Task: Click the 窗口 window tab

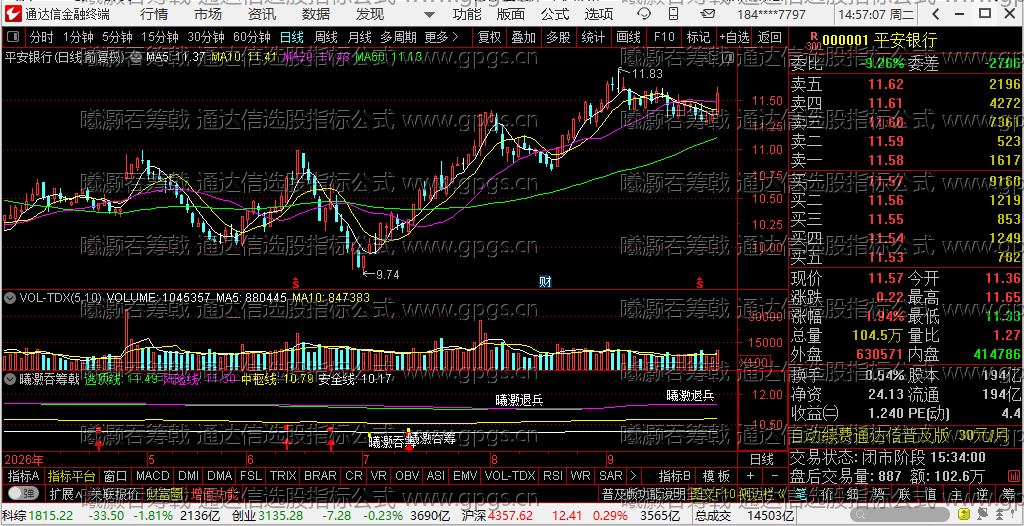Action: click(x=116, y=475)
